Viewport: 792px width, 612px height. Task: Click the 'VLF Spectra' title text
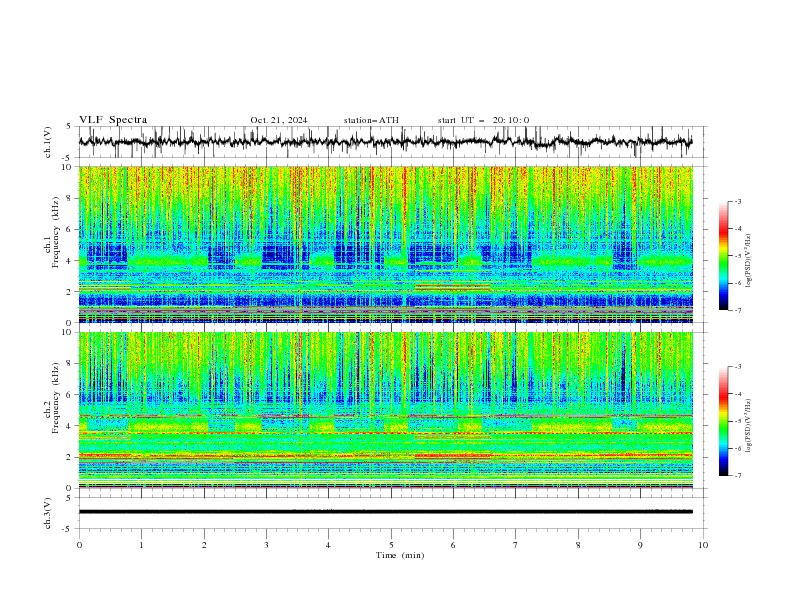pos(113,120)
